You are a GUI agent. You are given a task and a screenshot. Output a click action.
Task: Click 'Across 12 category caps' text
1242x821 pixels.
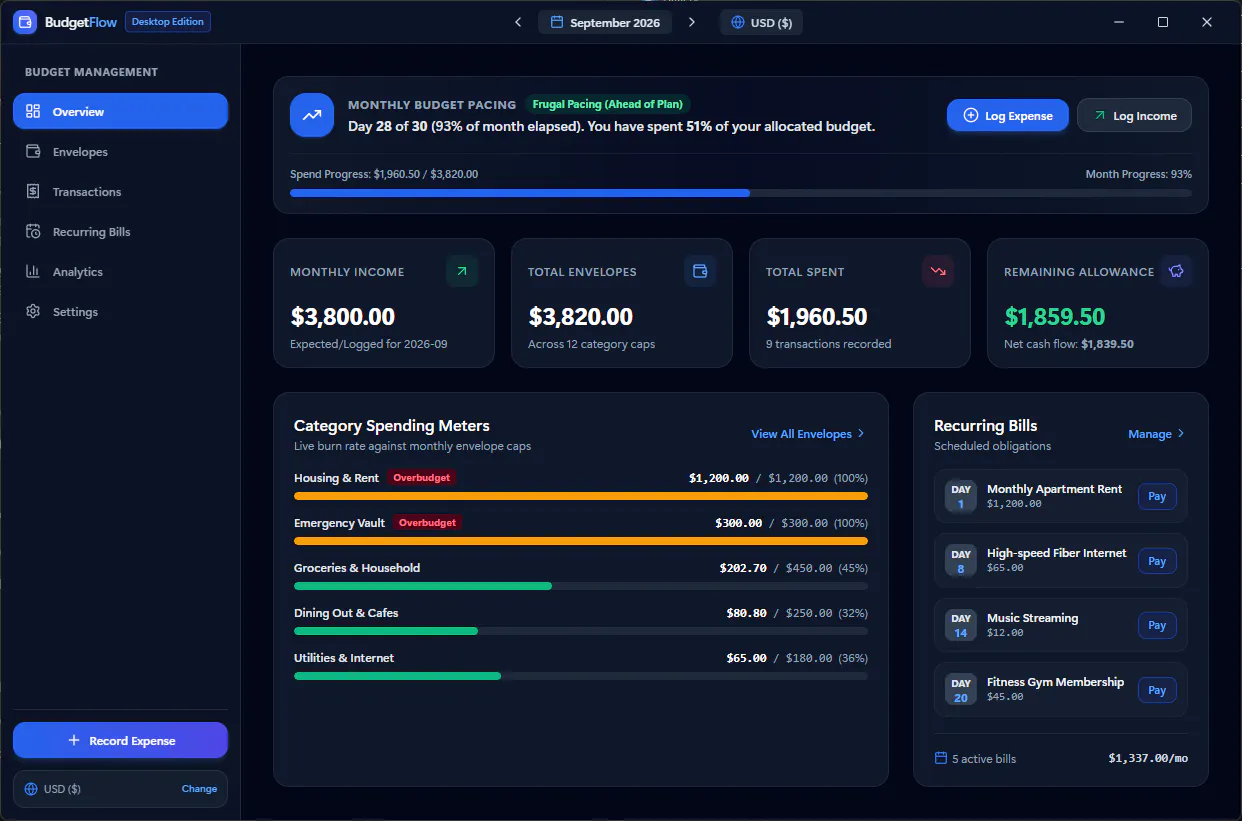(591, 344)
